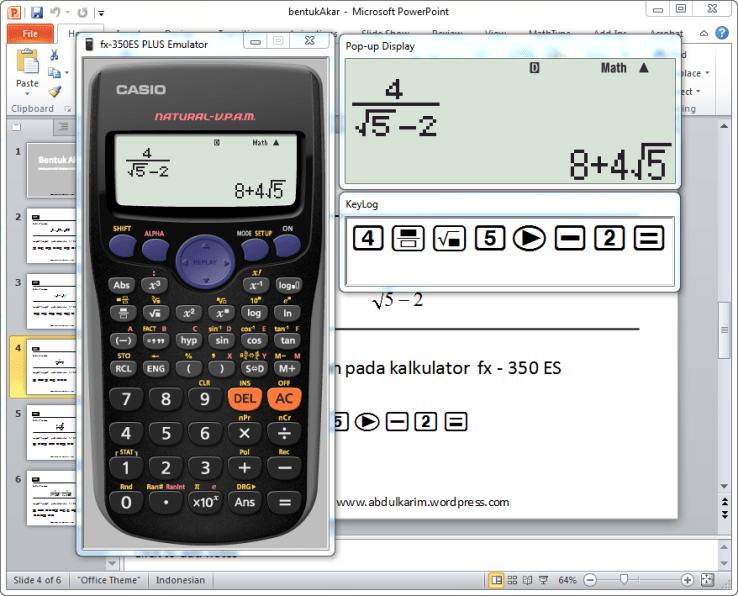Viewport: 738px width, 596px height.
Task: Switch to Slide Sorter view
Action: click(x=512, y=580)
